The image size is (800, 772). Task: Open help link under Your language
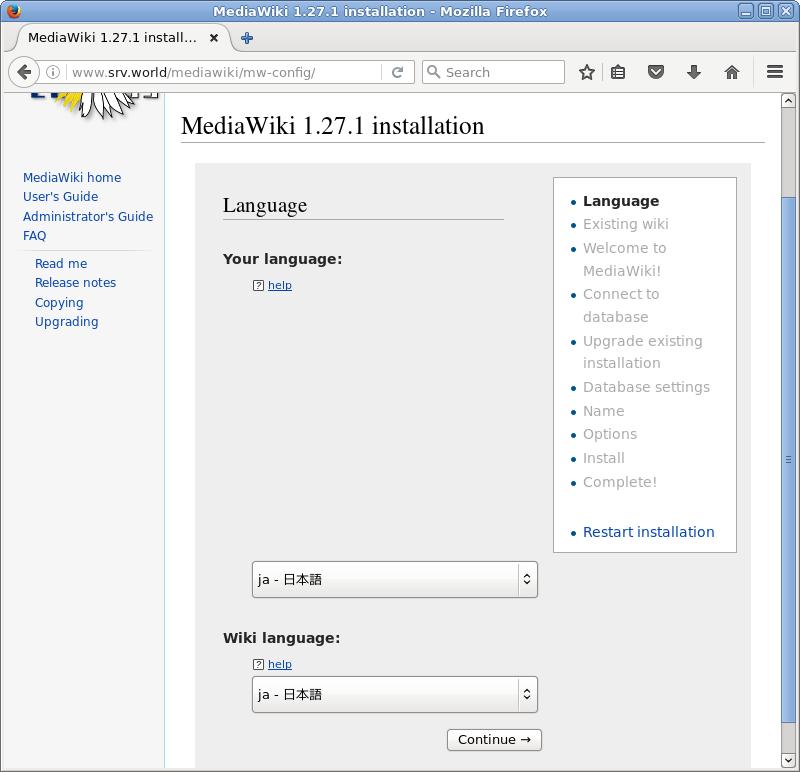tap(280, 285)
